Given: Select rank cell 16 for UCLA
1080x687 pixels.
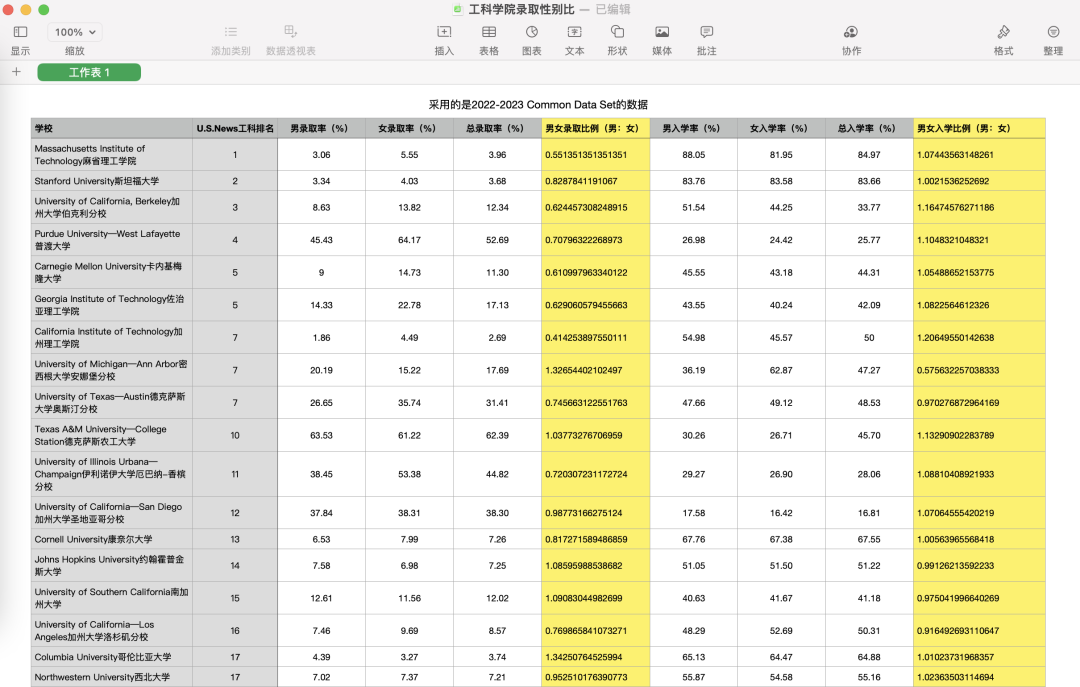Looking at the screenshot, I should click(x=235, y=630).
